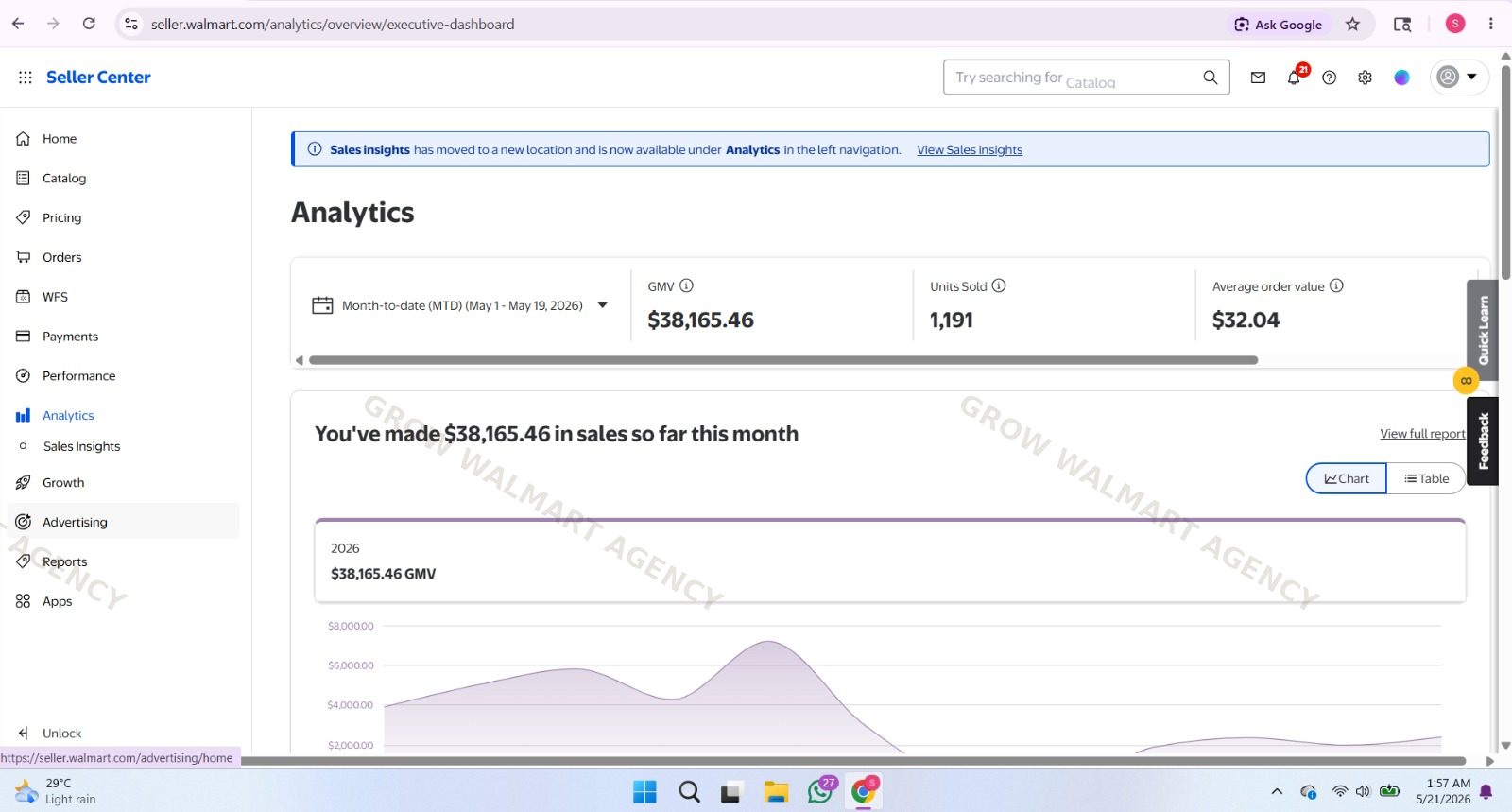
Task: Click the Orders cart icon
Action: click(24, 258)
